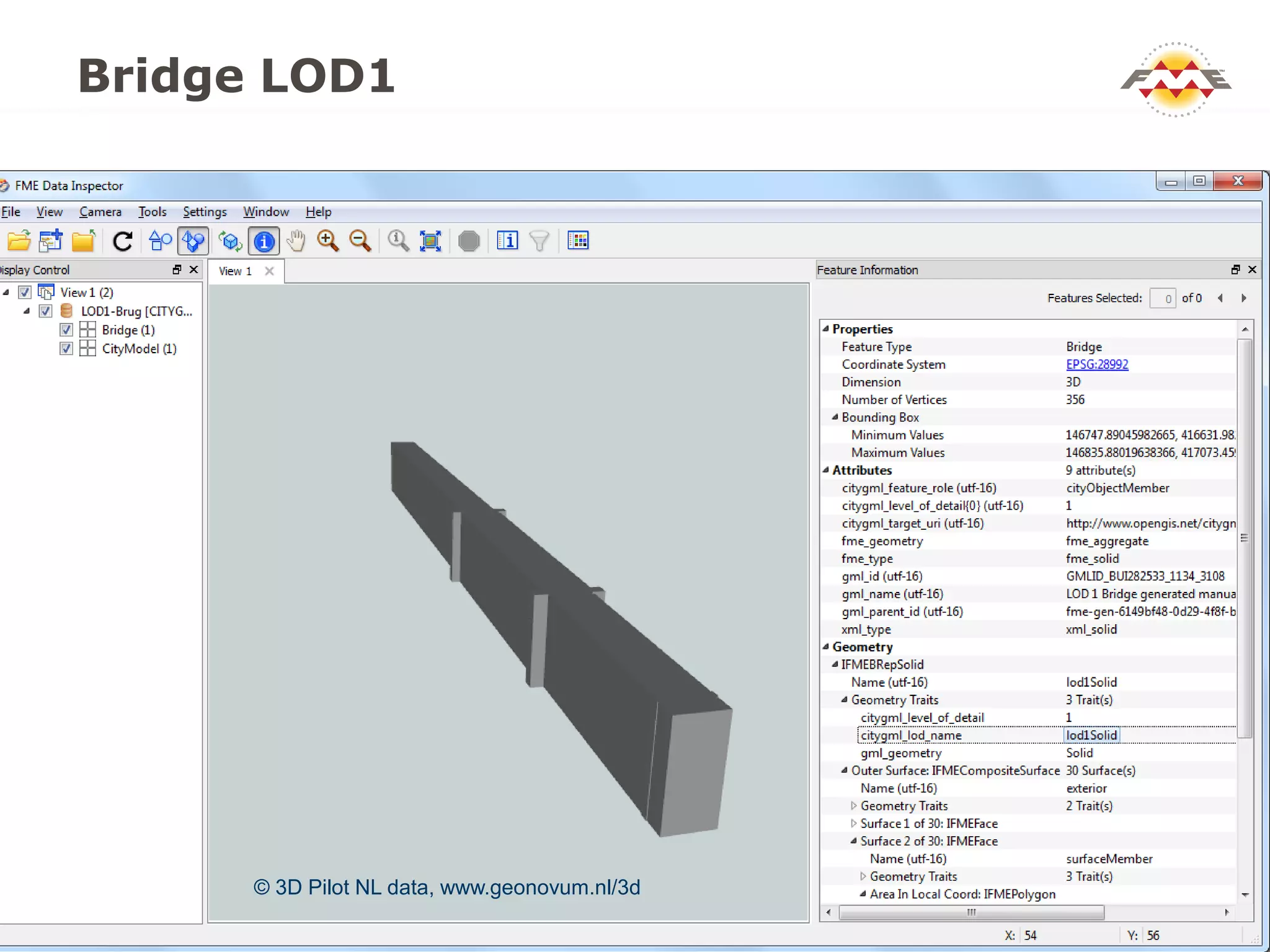Click the Add Dataset toolbar icon

pyautogui.click(x=51, y=240)
